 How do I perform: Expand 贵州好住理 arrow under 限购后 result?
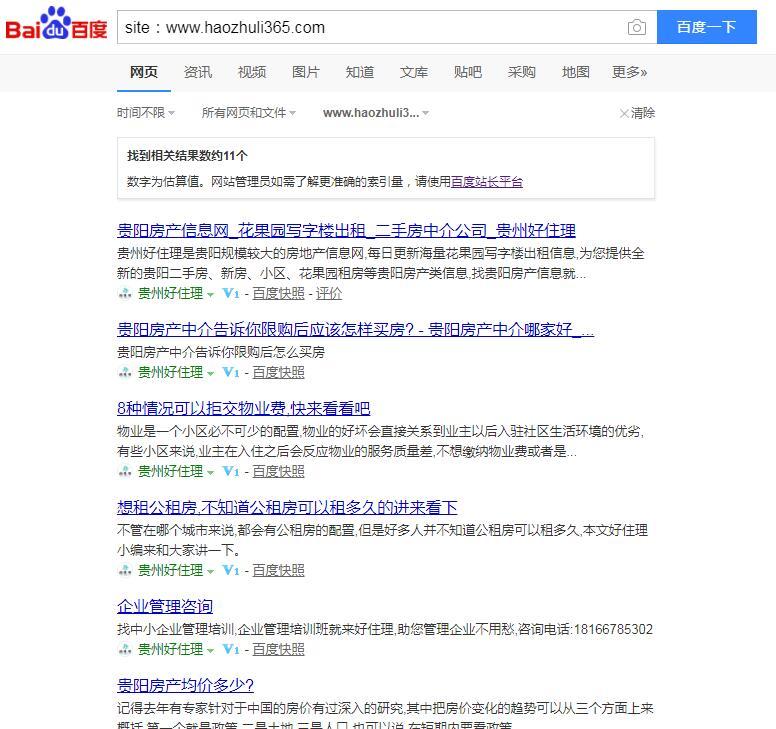(x=210, y=374)
